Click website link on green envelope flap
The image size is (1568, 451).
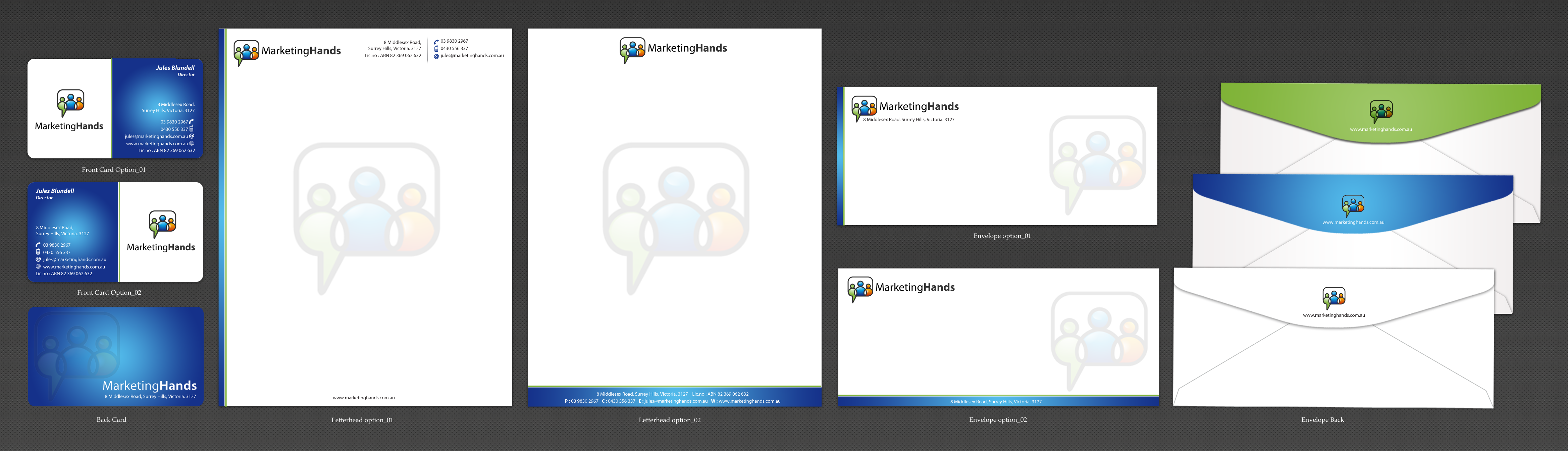1380,130
